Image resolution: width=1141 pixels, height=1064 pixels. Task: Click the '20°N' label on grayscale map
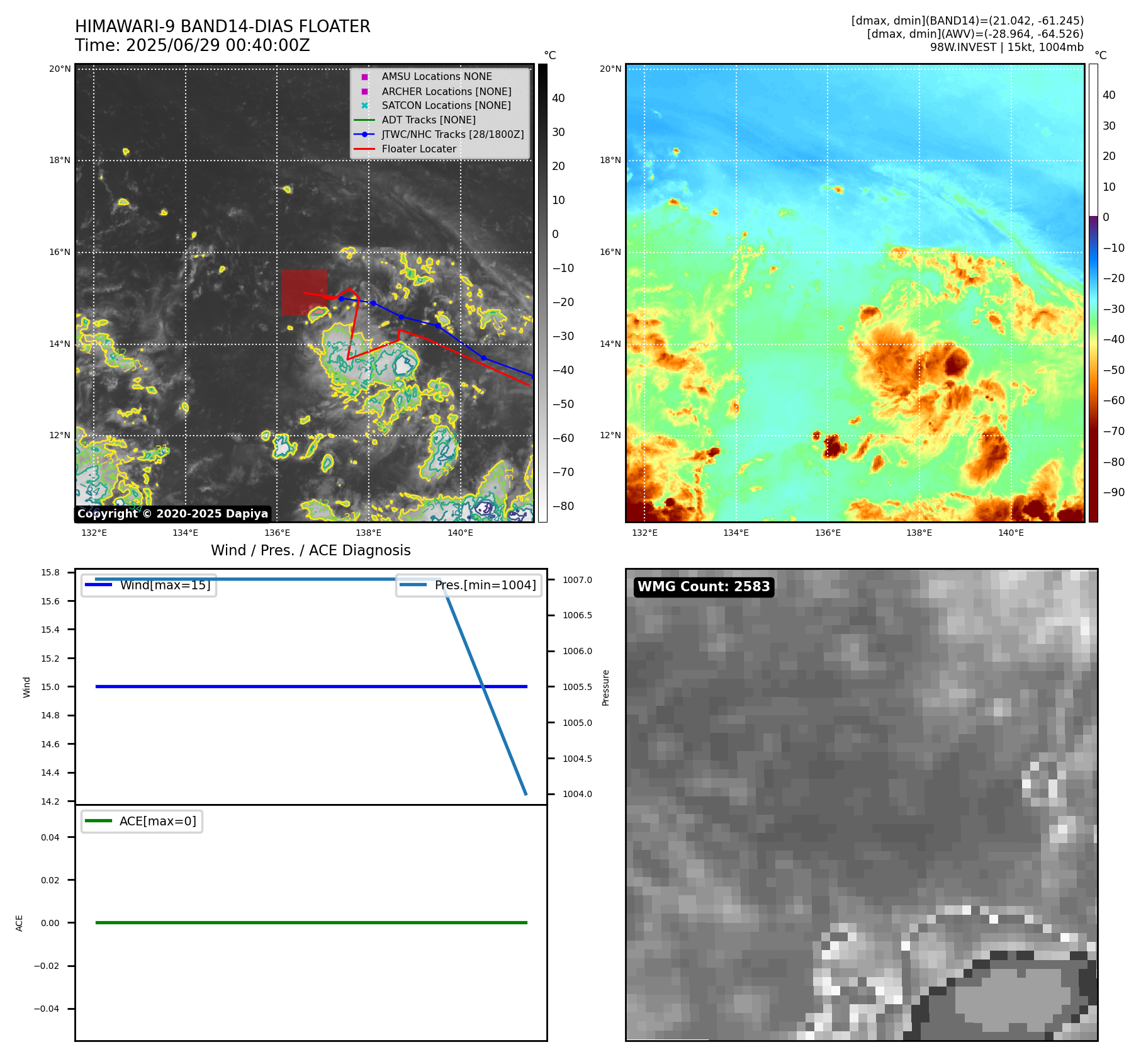(60, 69)
